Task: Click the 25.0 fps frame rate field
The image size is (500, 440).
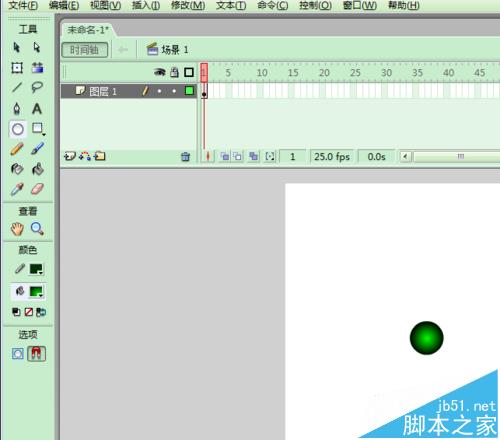Action: tap(332, 156)
